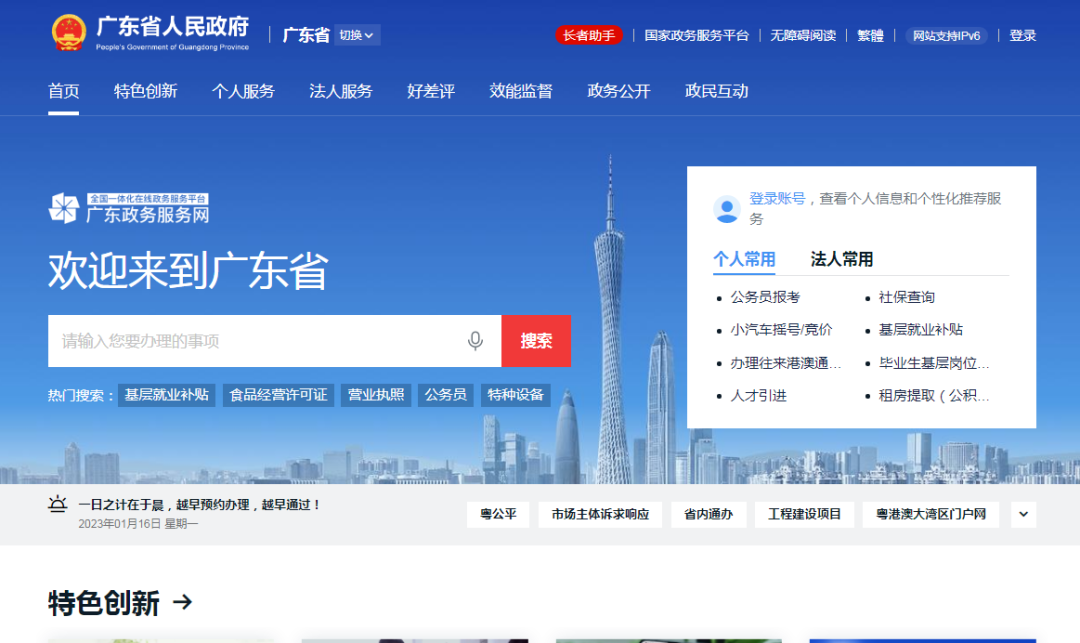Click the user avatar icon in login panel
This screenshot has height=643, width=1080.
tap(727, 209)
